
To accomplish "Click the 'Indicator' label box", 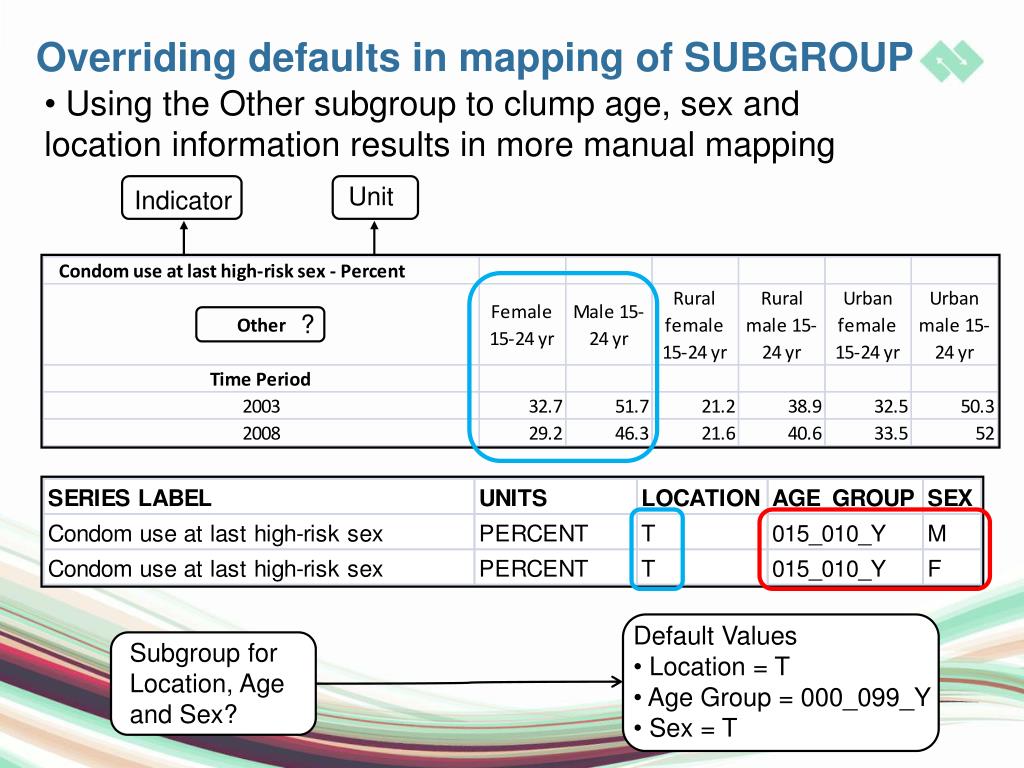I will [182, 199].
